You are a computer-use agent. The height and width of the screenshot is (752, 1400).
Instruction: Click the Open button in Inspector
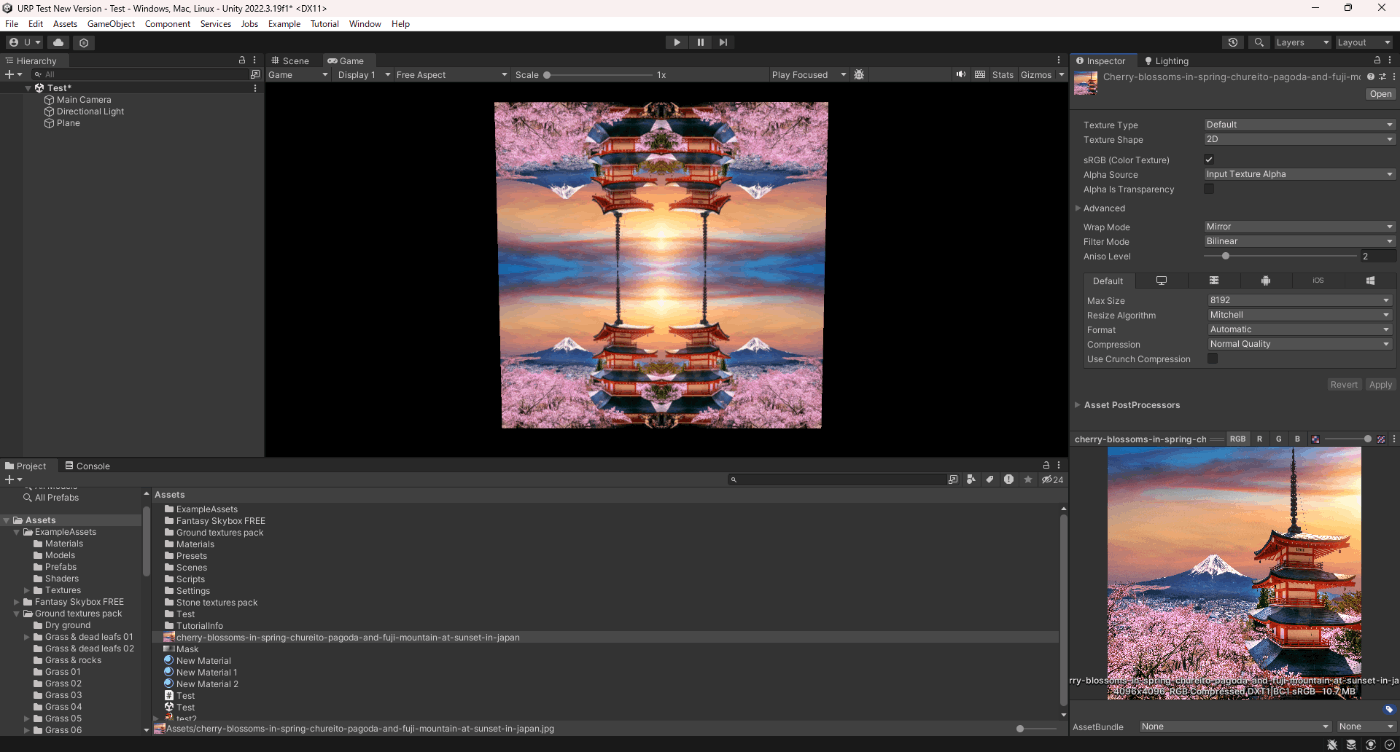1380,94
